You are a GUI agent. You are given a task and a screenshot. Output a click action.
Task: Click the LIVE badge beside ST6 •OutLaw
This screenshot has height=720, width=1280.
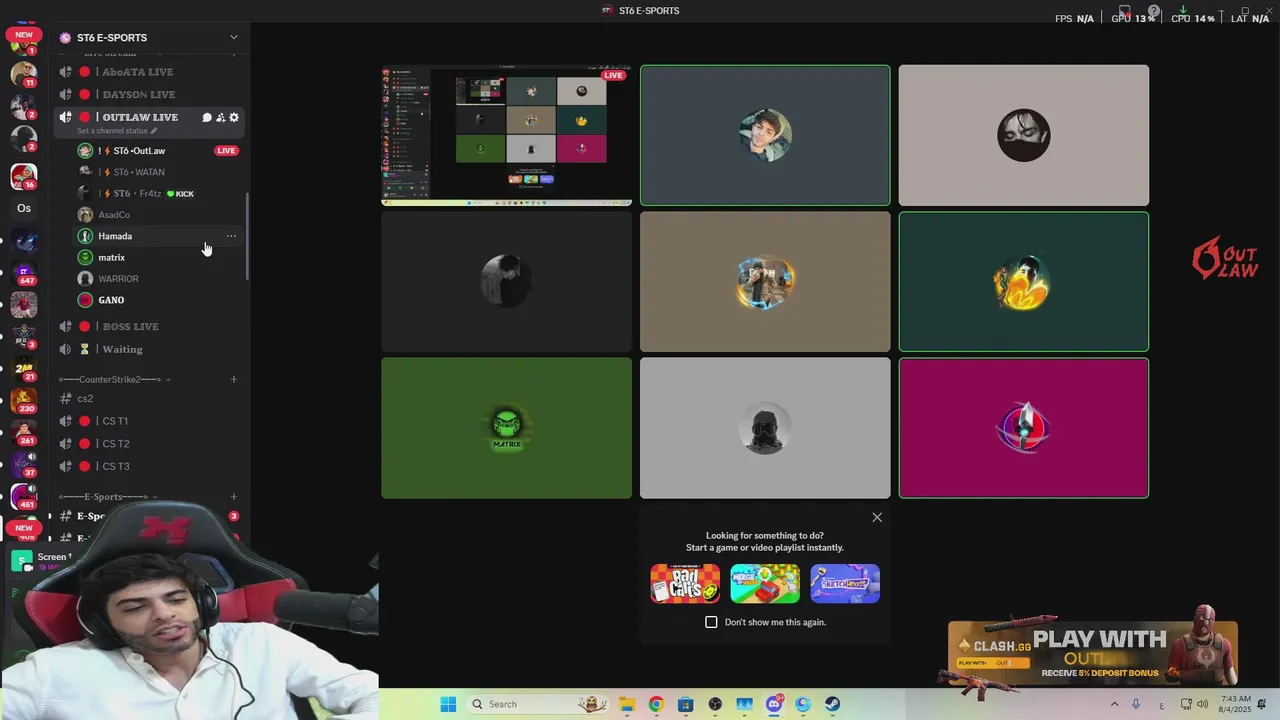click(226, 151)
